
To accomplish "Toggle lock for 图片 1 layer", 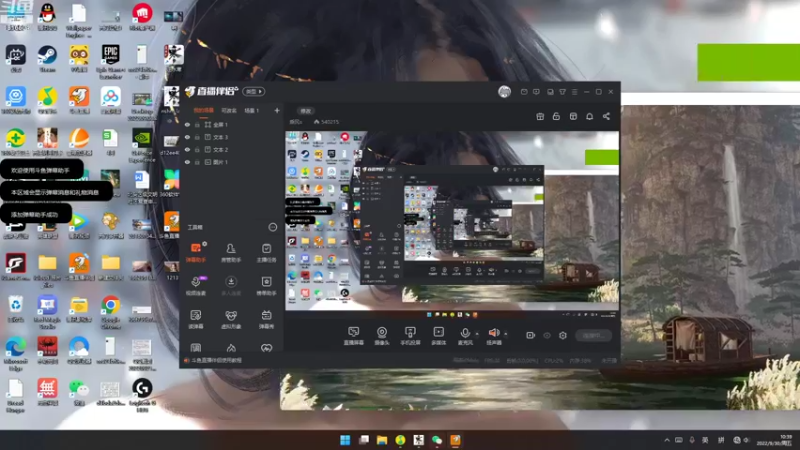I will pyautogui.click(x=197, y=162).
